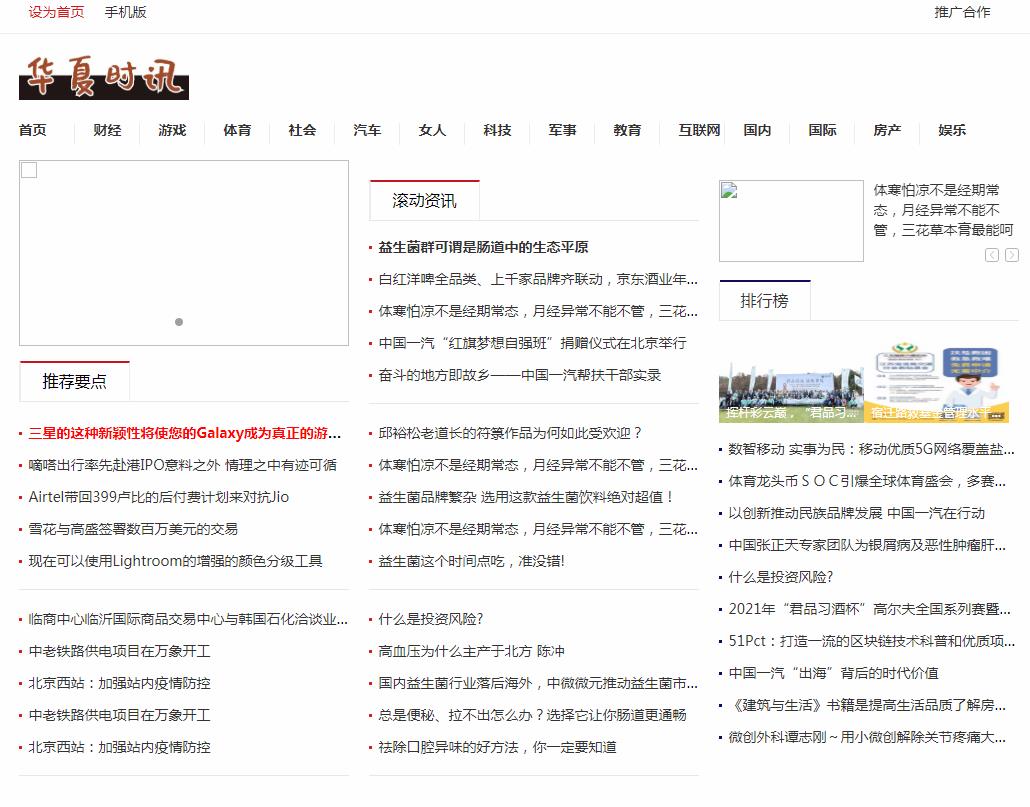Open article 高血压为什么主产于北方
1030x807 pixels.
pos(472,651)
